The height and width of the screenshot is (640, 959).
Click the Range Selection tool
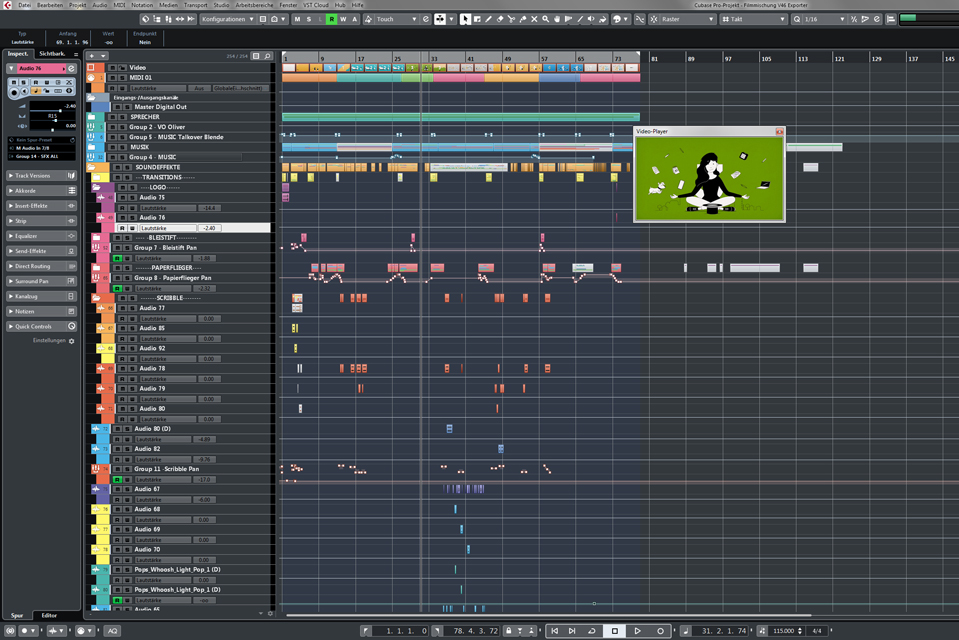point(477,19)
